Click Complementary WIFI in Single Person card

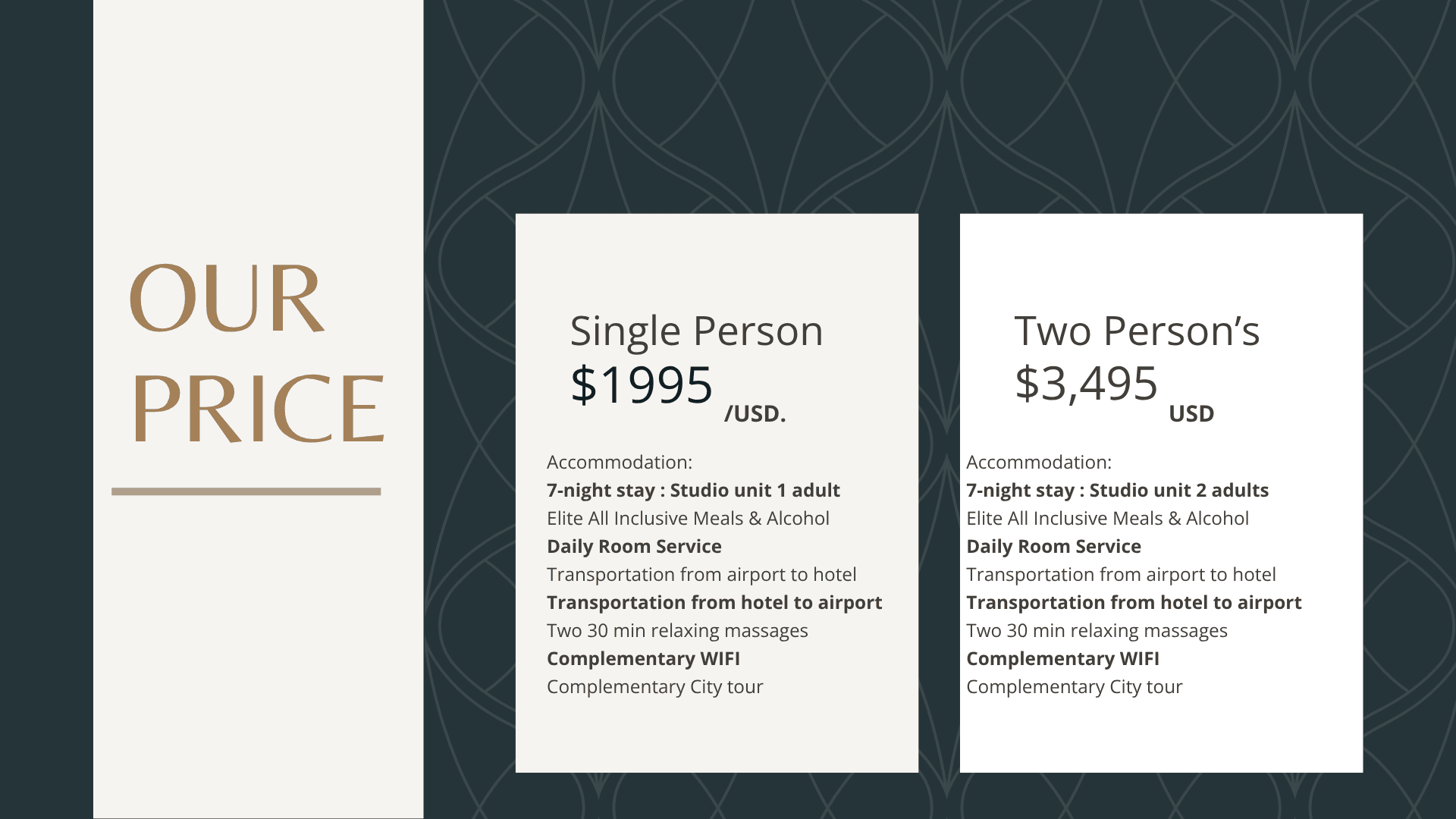pos(643,659)
